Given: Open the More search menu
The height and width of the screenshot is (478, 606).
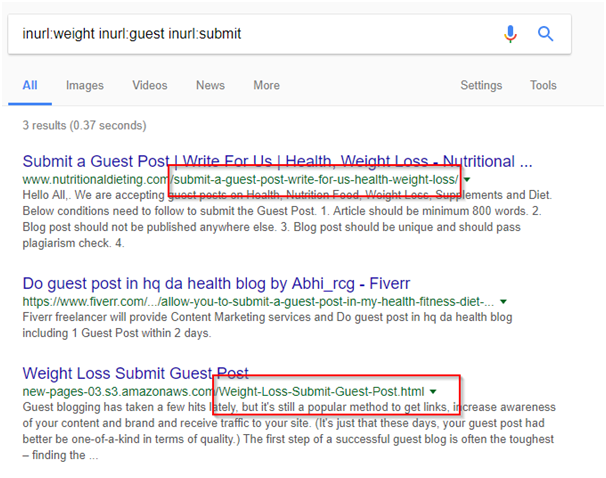Looking at the screenshot, I should click(266, 85).
